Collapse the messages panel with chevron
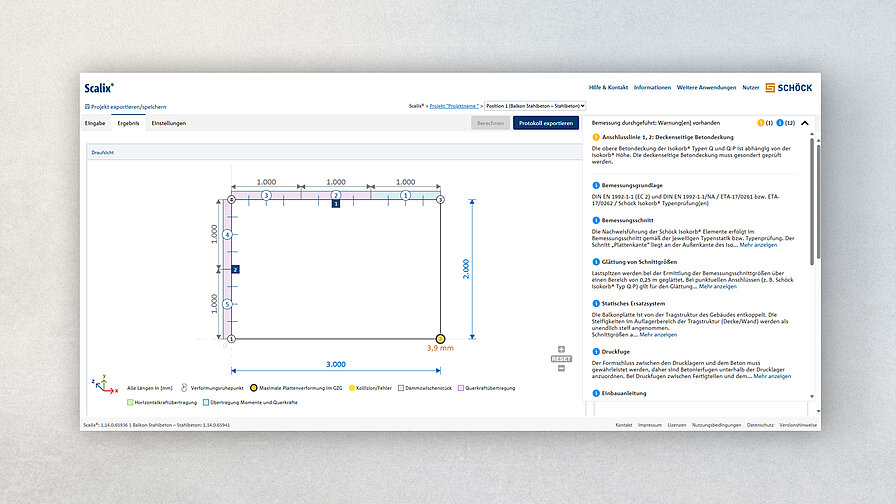Viewport: 896px width, 504px height. pos(805,123)
